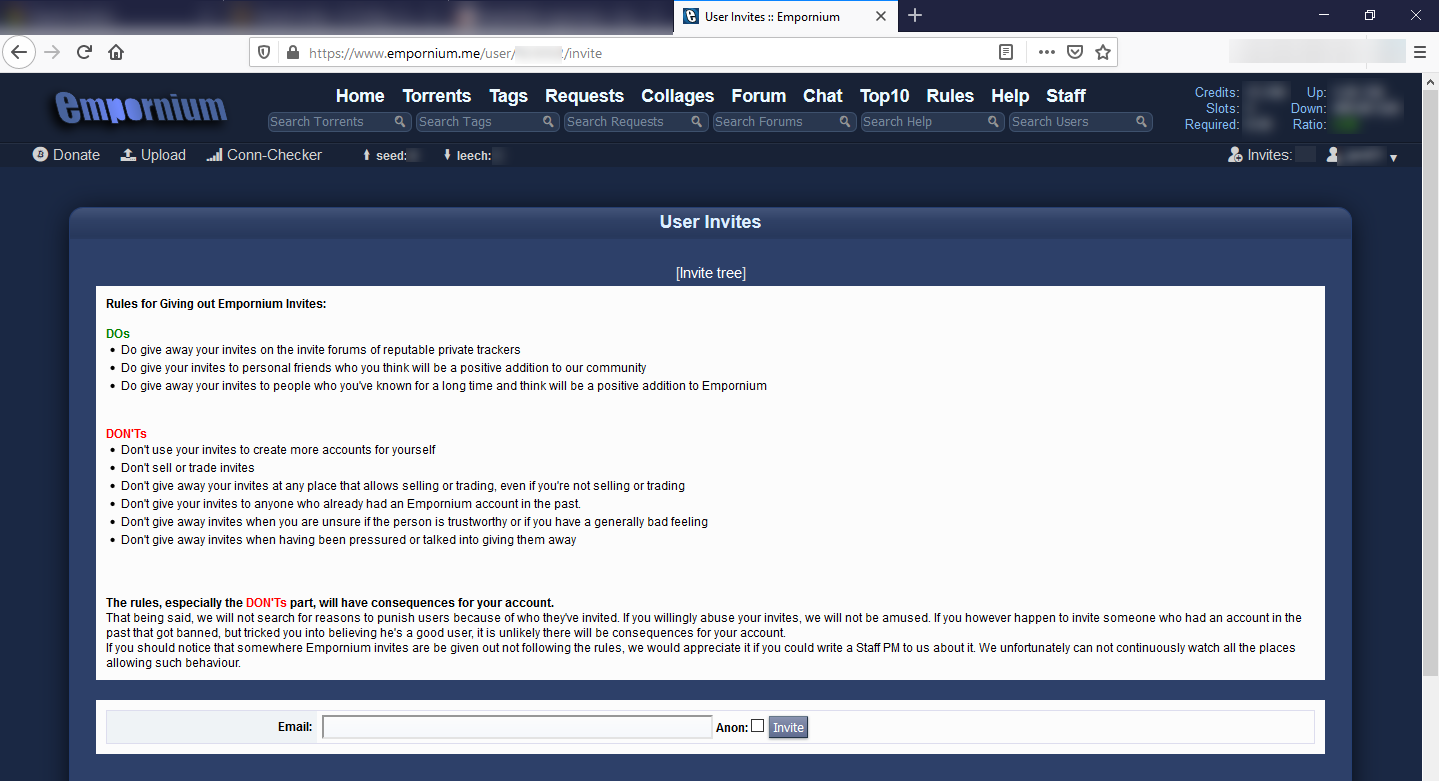Click the Donate link
The height and width of the screenshot is (781, 1439).
click(76, 155)
